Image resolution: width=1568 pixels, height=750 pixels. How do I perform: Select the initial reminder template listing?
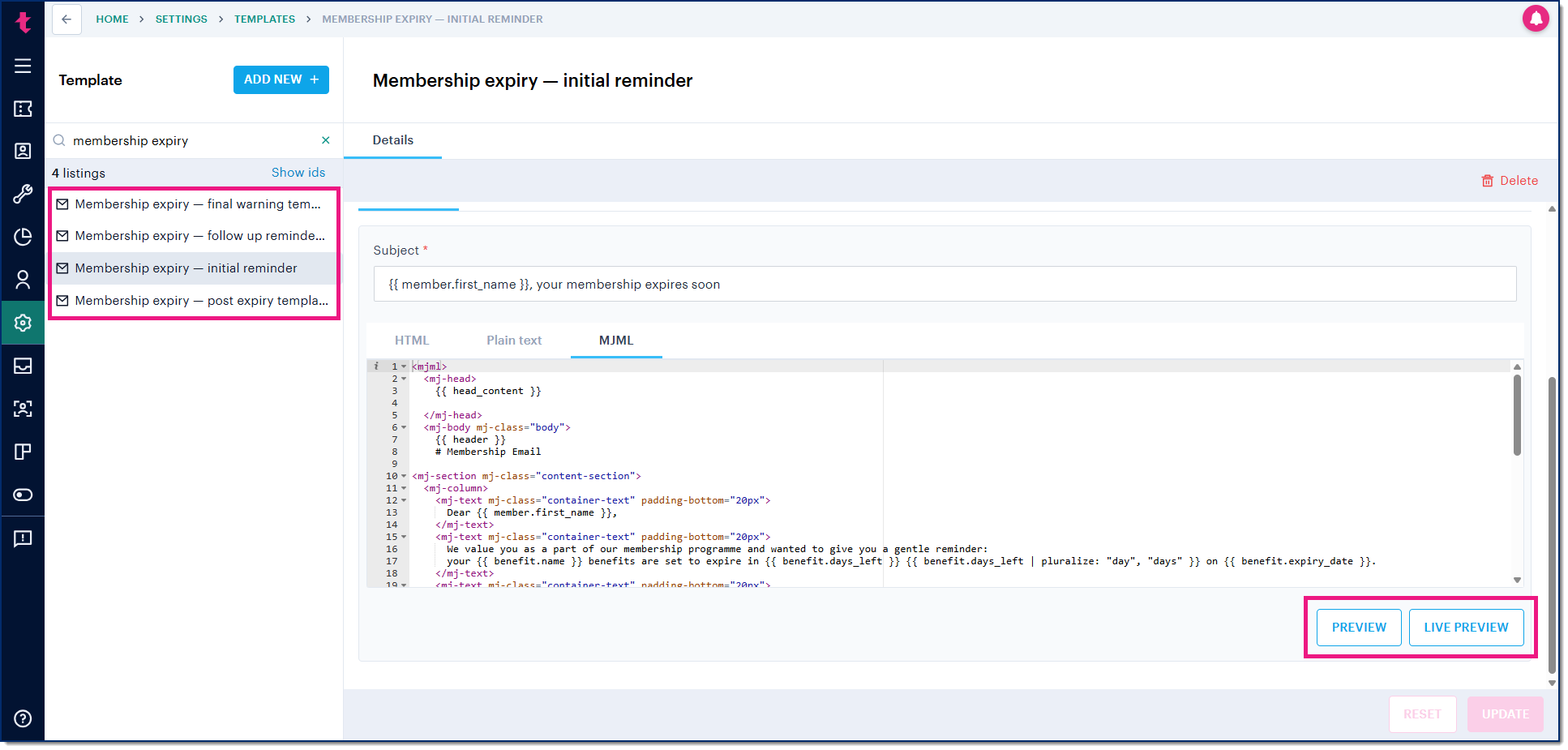pyautogui.click(x=194, y=268)
